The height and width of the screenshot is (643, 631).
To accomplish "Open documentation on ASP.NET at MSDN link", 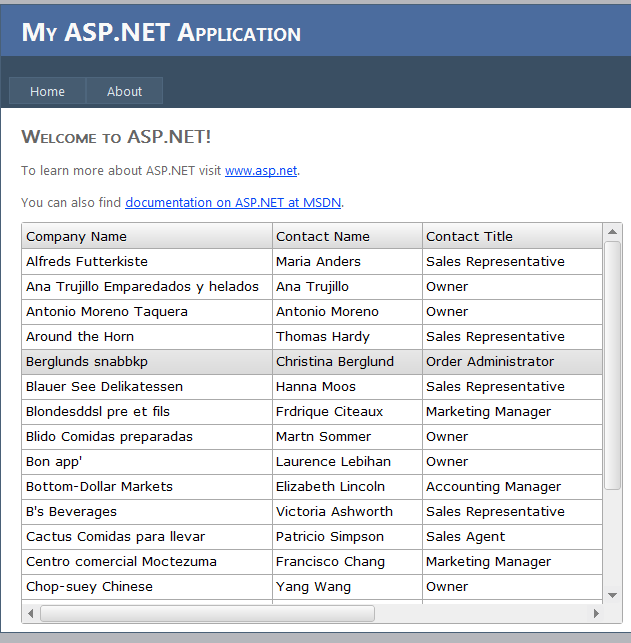I will click(x=233, y=202).
